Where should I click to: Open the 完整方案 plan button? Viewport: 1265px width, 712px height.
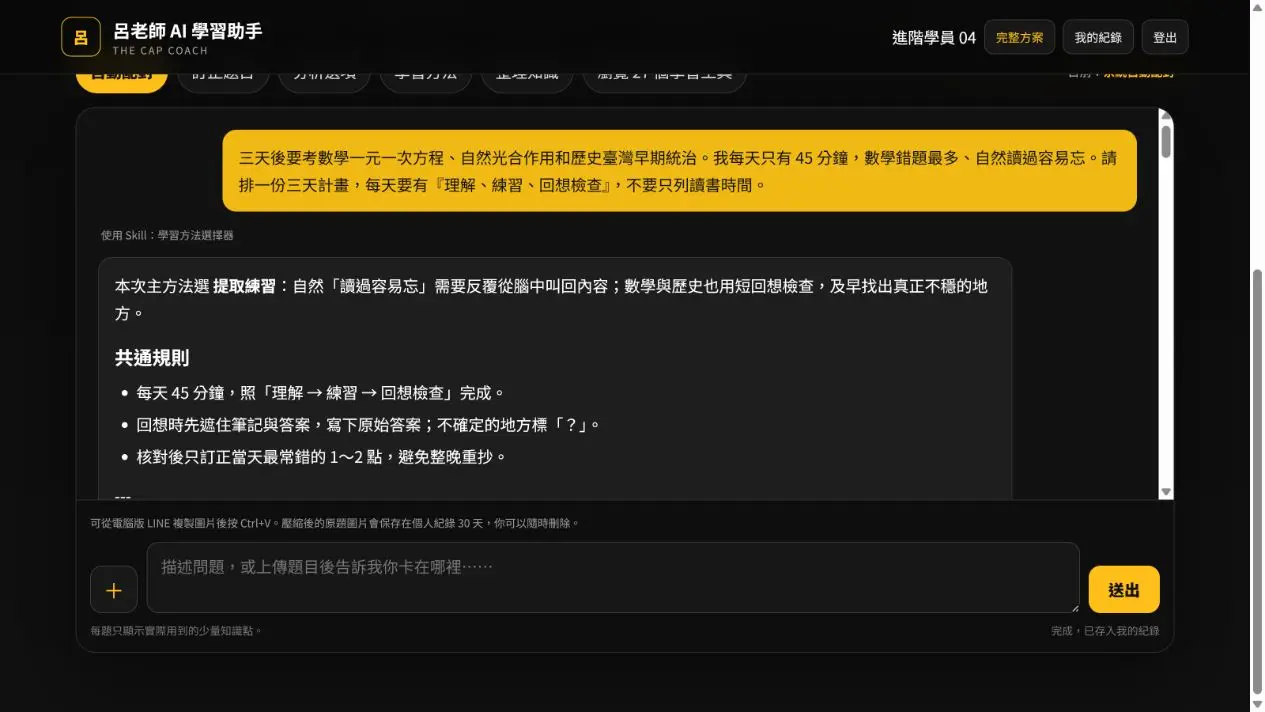pos(1019,37)
